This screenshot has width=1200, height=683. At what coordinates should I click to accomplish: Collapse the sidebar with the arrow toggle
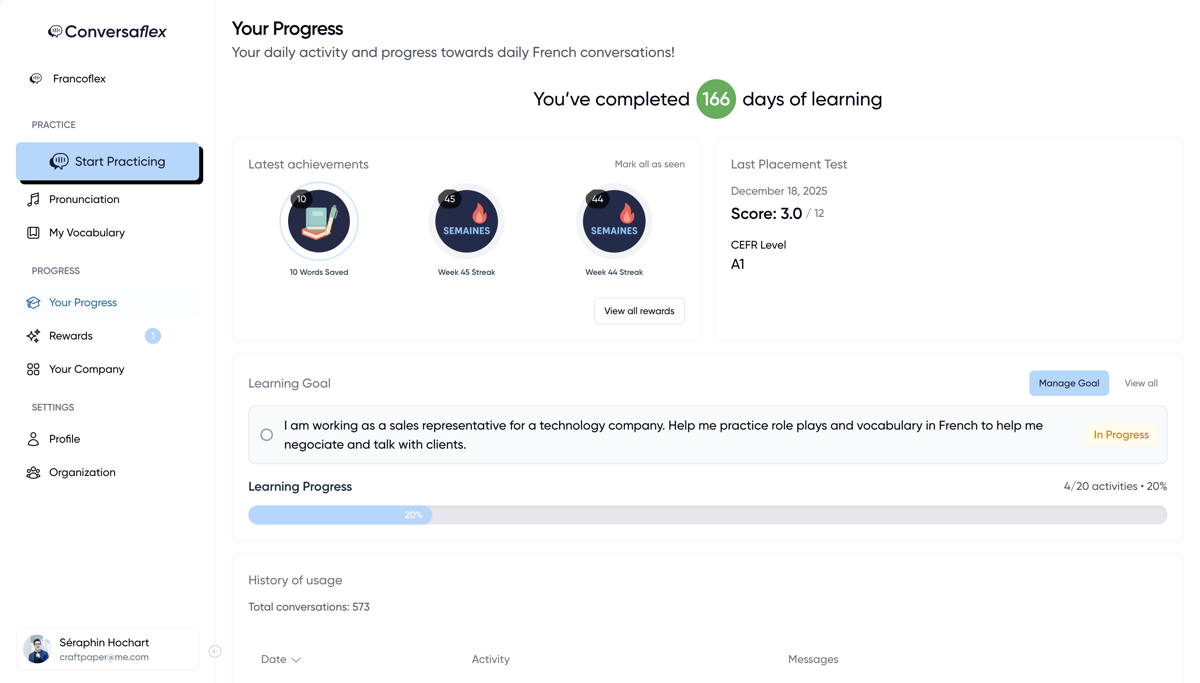click(215, 652)
